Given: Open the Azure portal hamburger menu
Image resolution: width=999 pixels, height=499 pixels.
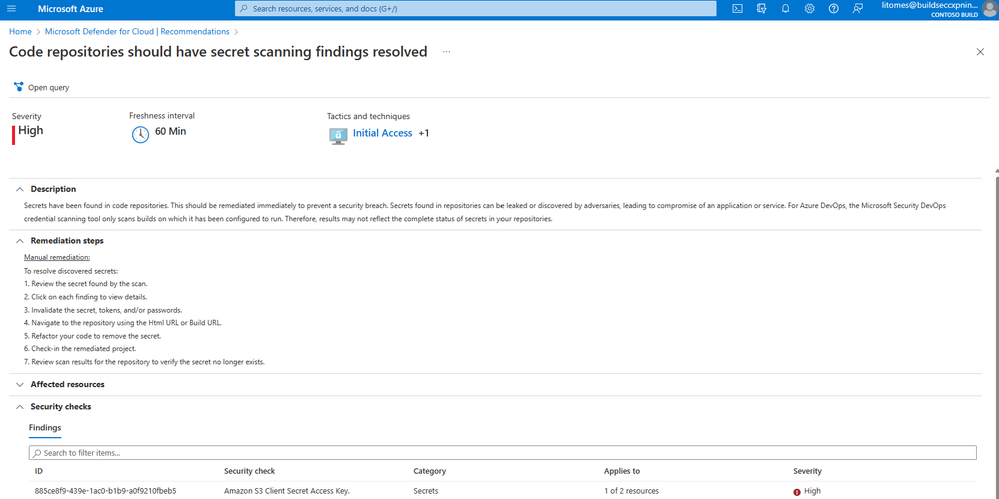Looking at the screenshot, I should [x=11, y=9].
